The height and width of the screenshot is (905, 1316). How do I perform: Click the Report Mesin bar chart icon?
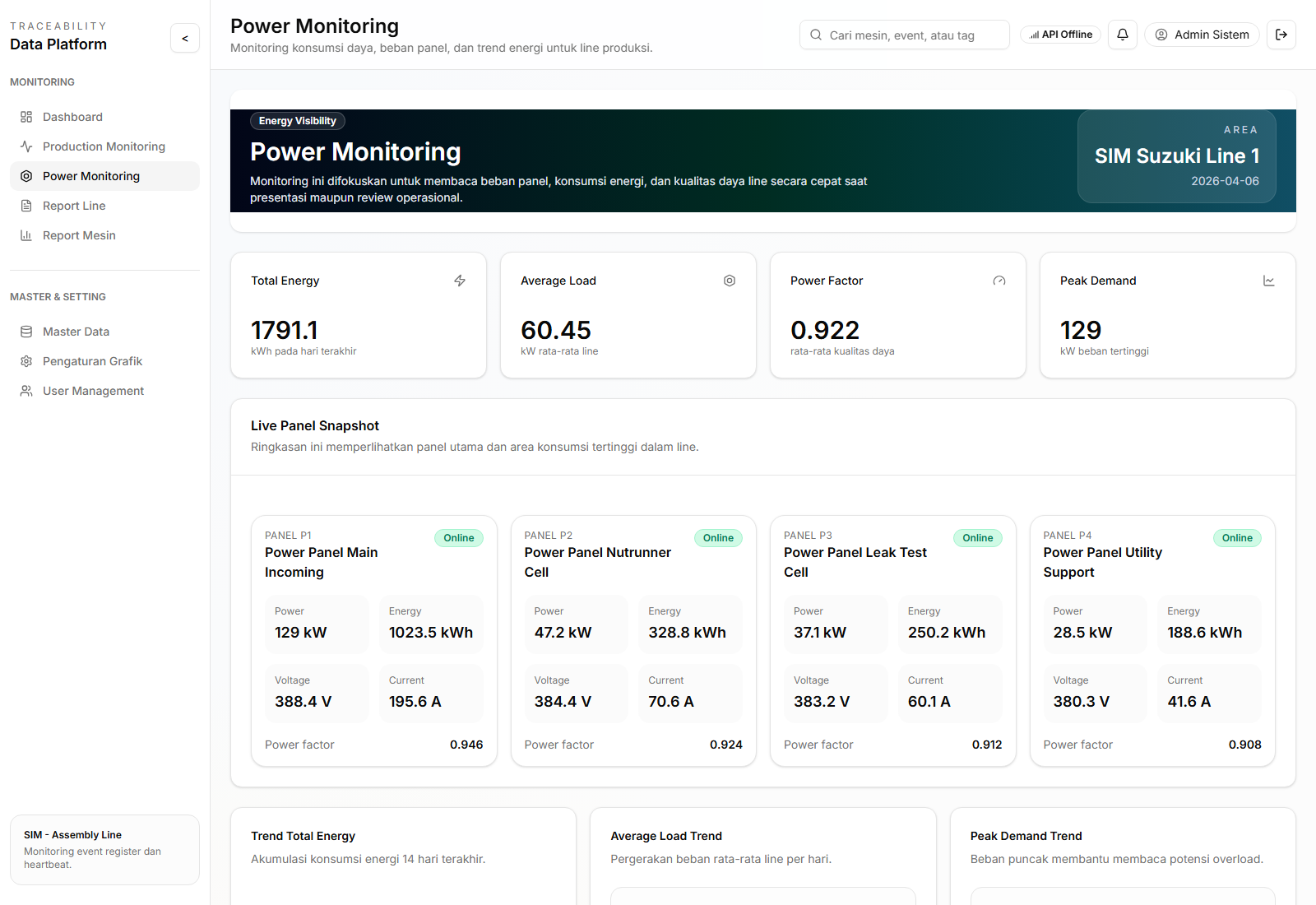tap(26, 235)
